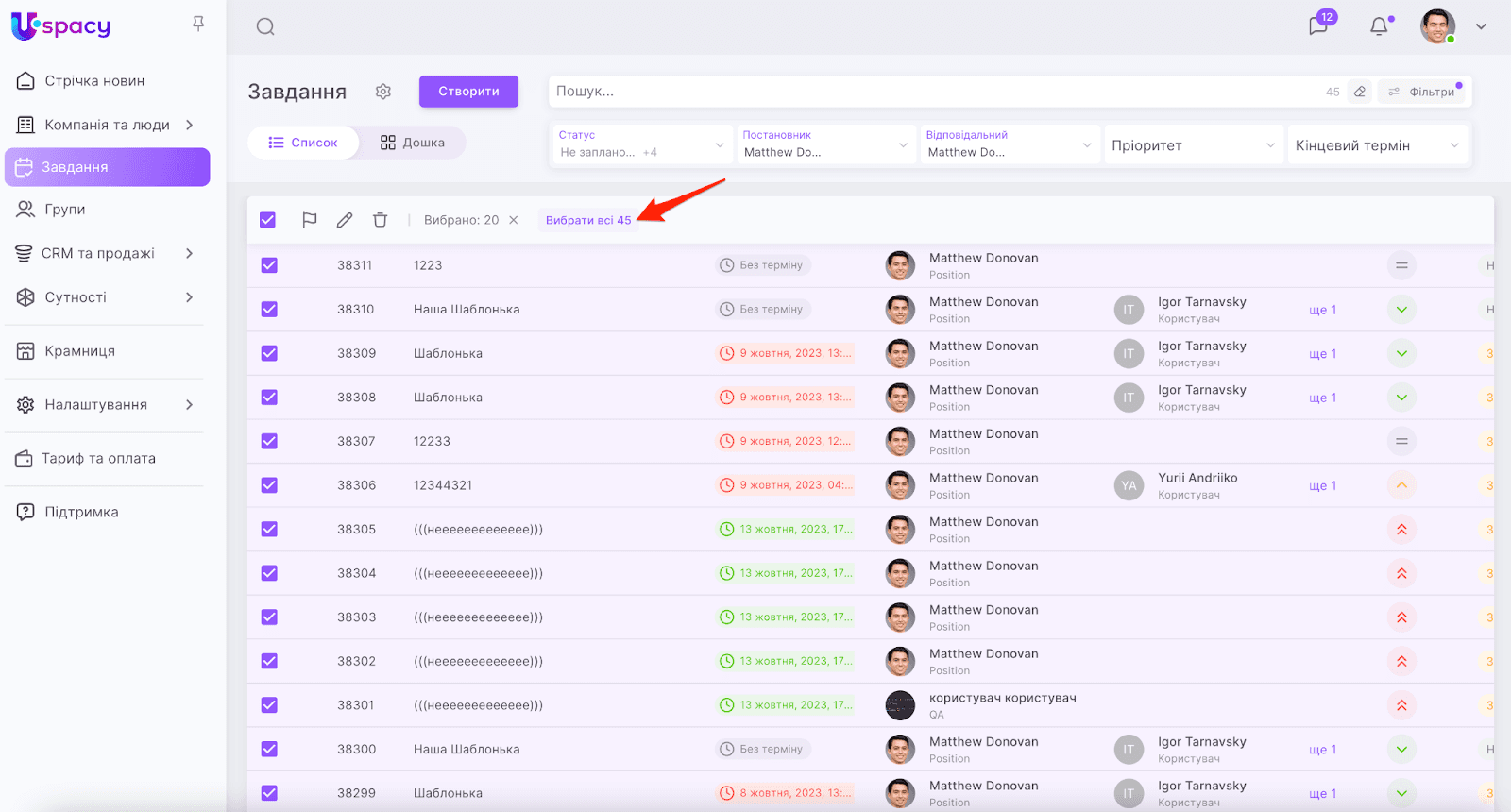Expand the Пріоритет dropdown

coord(1193,145)
